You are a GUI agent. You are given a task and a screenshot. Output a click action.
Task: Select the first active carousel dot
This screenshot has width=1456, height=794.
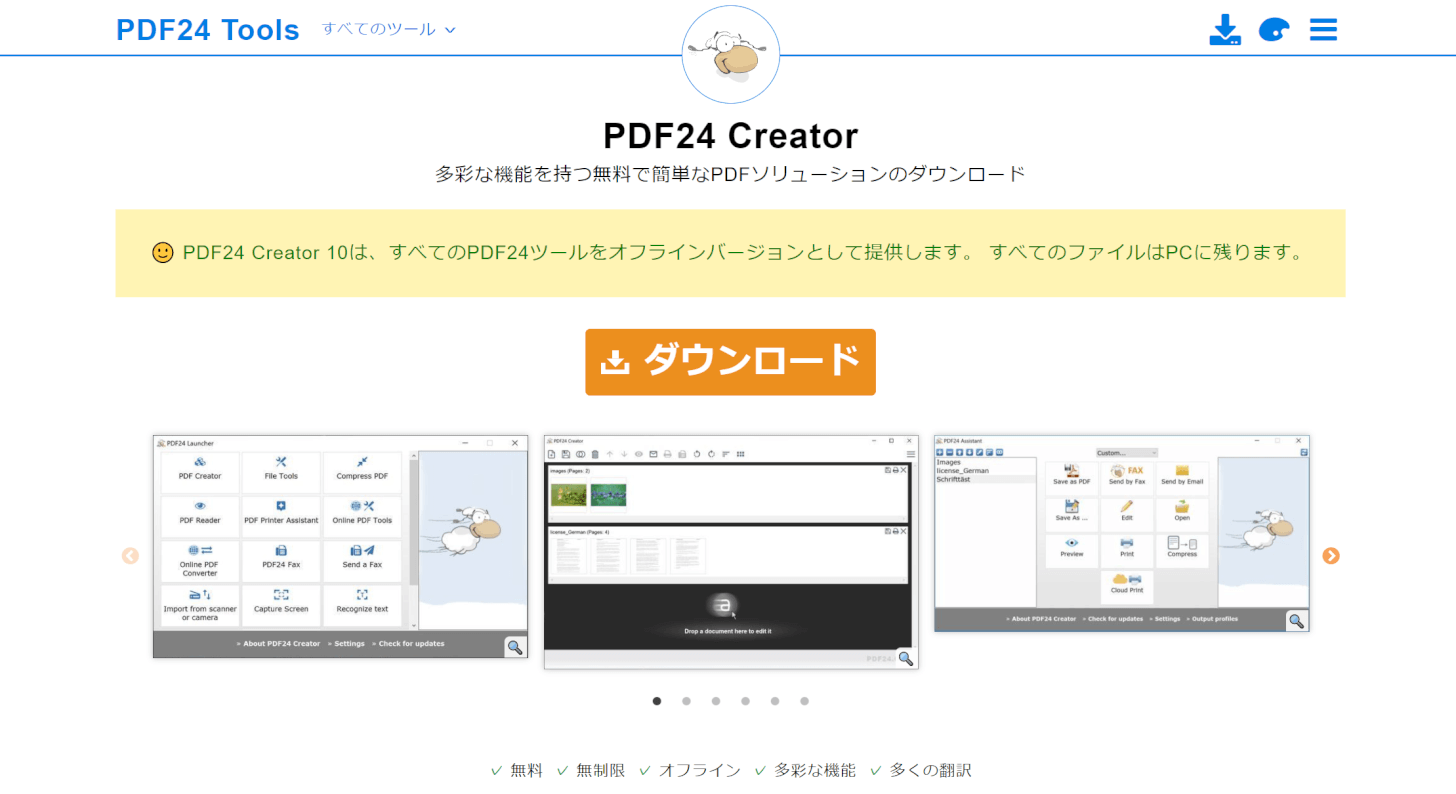pyautogui.click(x=657, y=701)
